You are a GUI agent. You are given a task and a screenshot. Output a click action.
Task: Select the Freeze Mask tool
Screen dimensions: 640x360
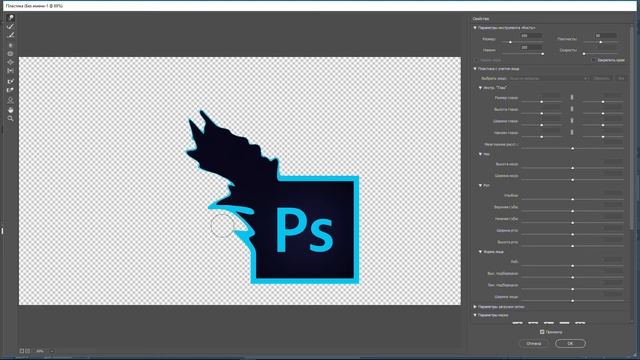pyautogui.click(x=11, y=81)
